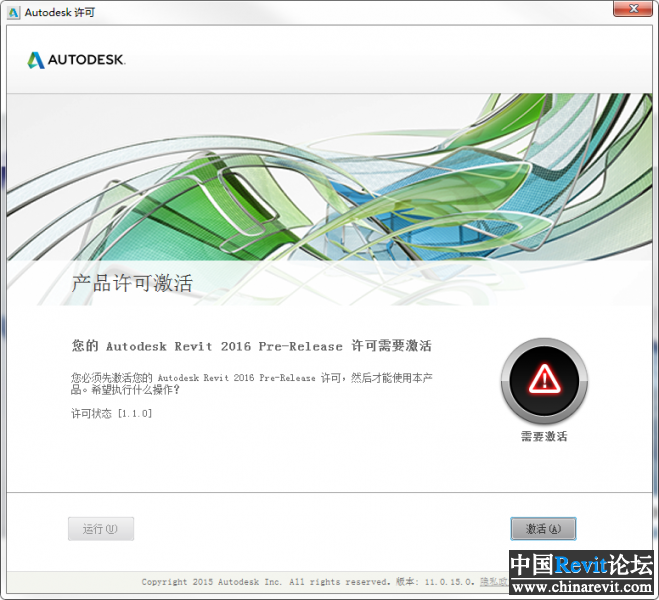Click the version text 版本: 11.0.15.0

435,582
